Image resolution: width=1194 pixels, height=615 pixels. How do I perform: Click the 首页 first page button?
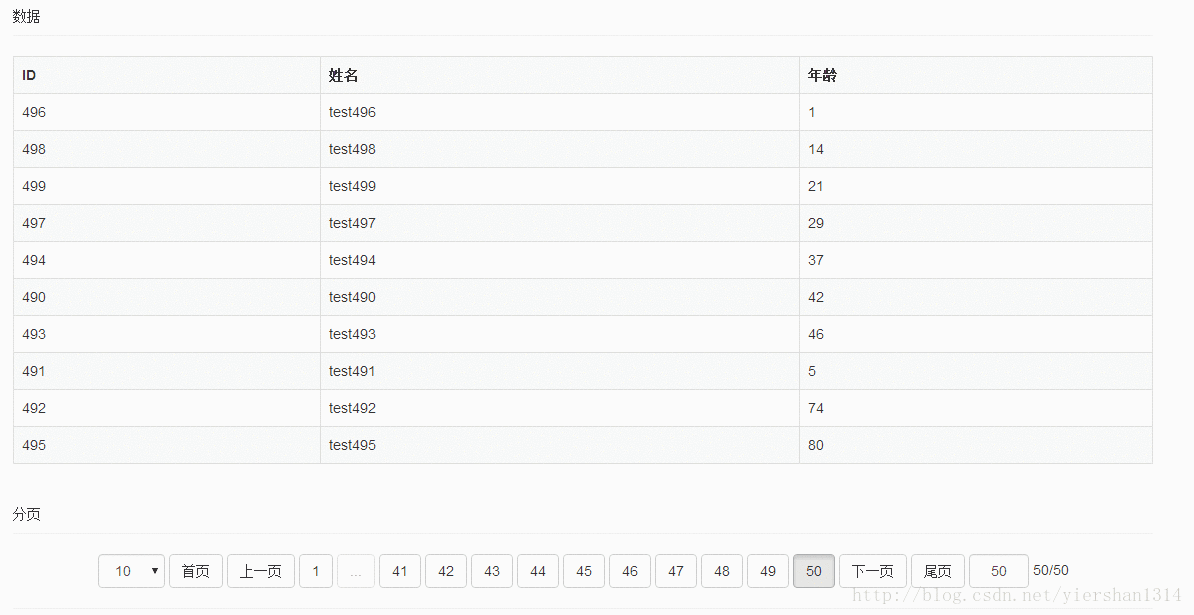click(x=195, y=571)
